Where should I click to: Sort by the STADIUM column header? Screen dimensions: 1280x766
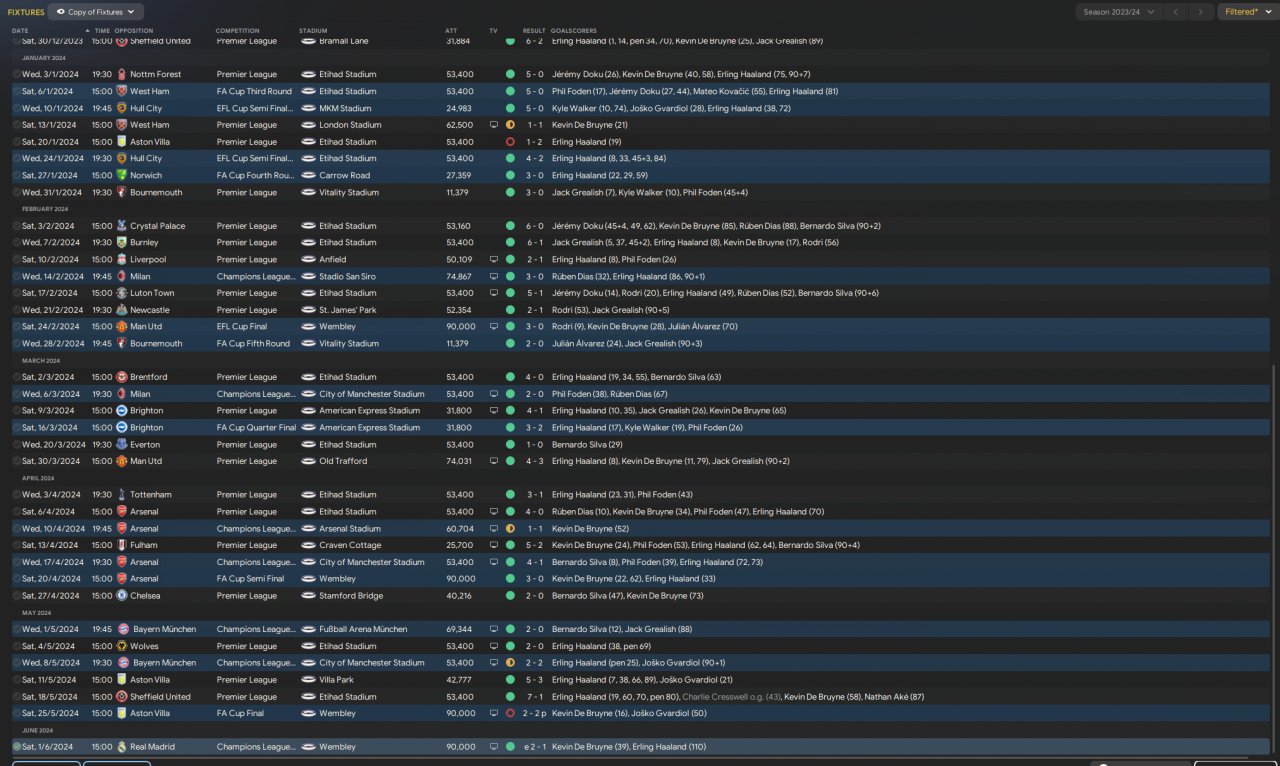pyautogui.click(x=313, y=31)
